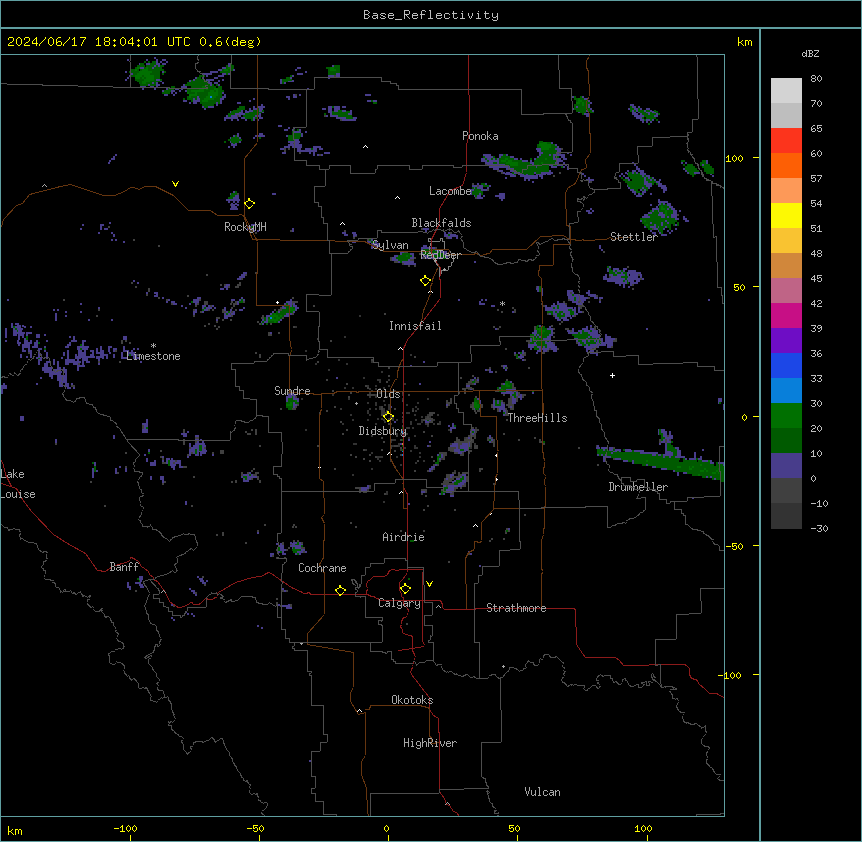Image resolution: width=862 pixels, height=842 pixels.
Task: Click the dBZ legend heading
Action: tap(810, 54)
